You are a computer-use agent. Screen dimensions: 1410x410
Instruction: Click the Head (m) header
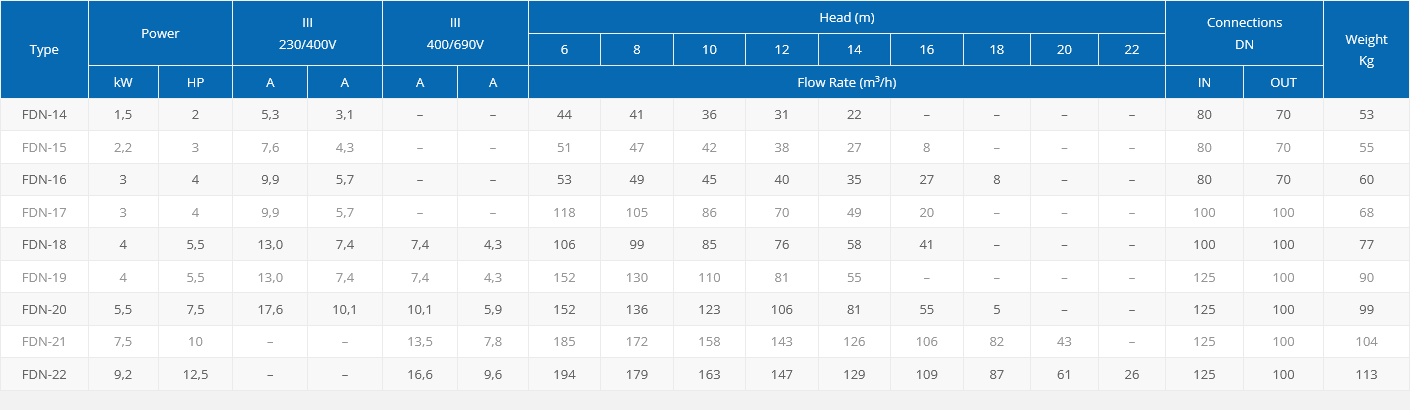point(847,17)
